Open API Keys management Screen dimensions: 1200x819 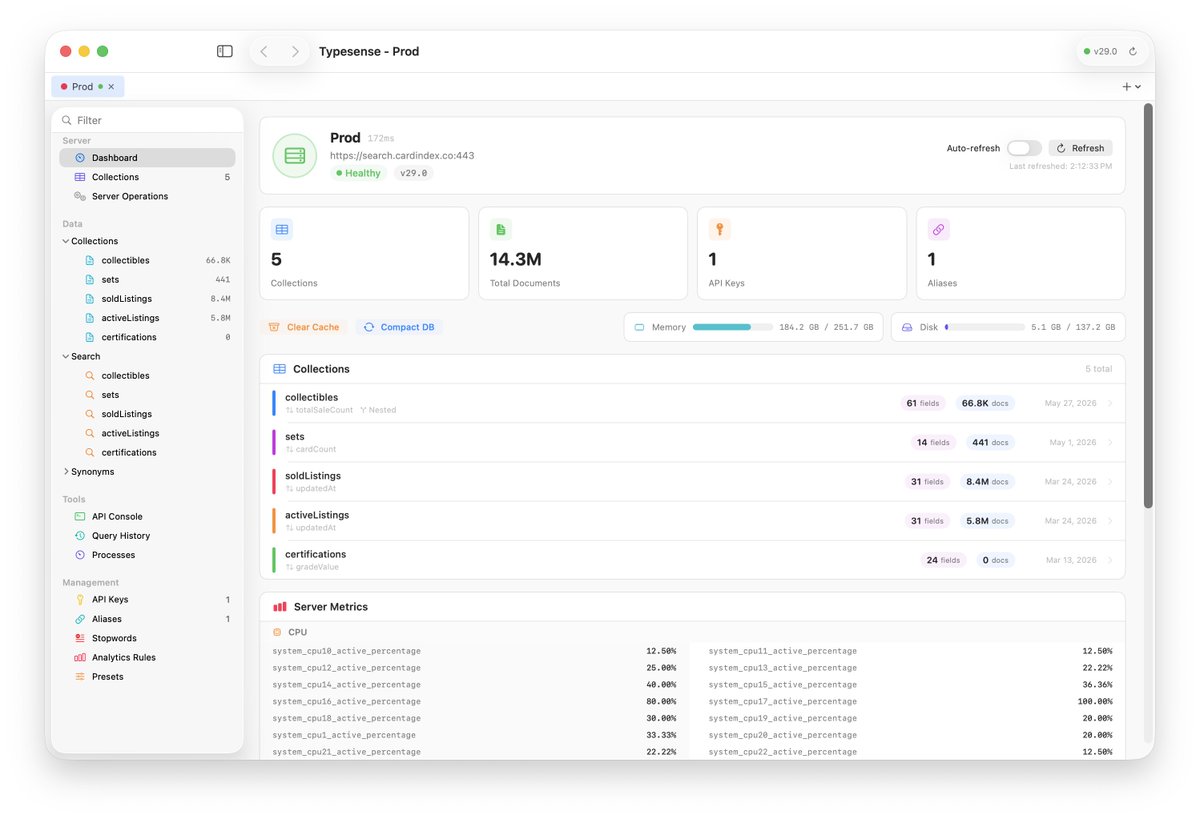(x=147, y=600)
